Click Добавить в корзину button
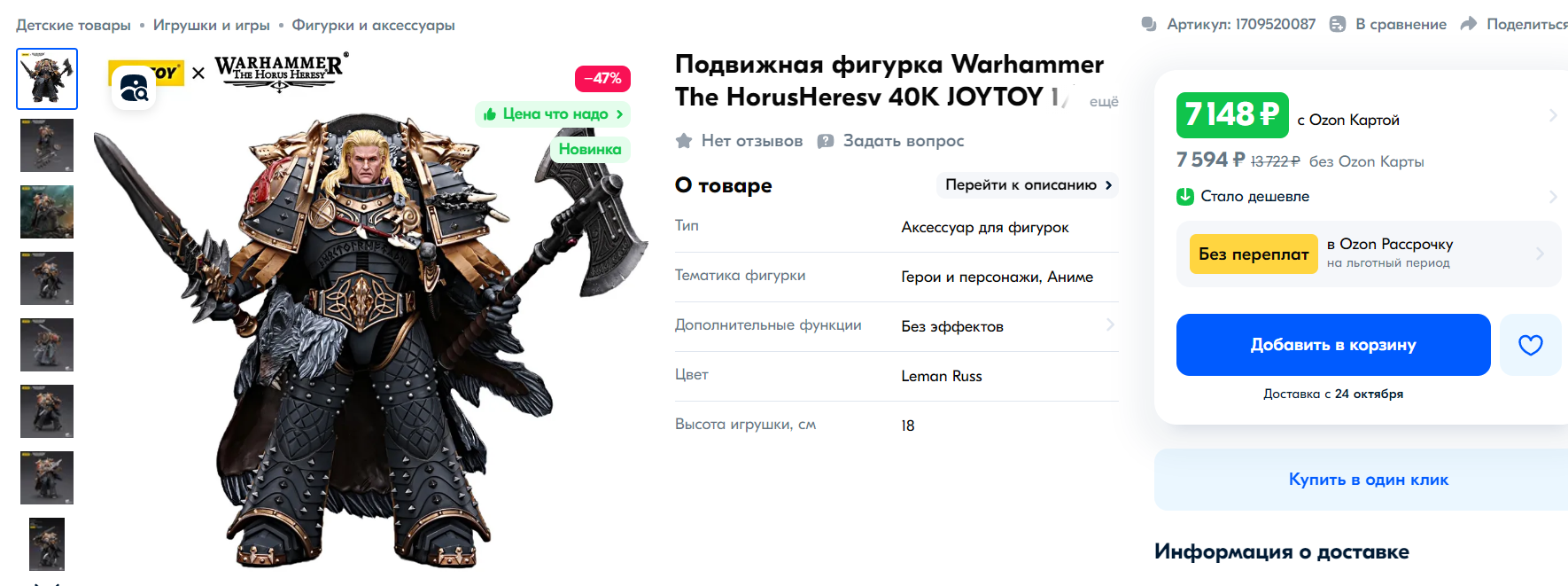This screenshot has width=1568, height=586. pyautogui.click(x=1333, y=345)
